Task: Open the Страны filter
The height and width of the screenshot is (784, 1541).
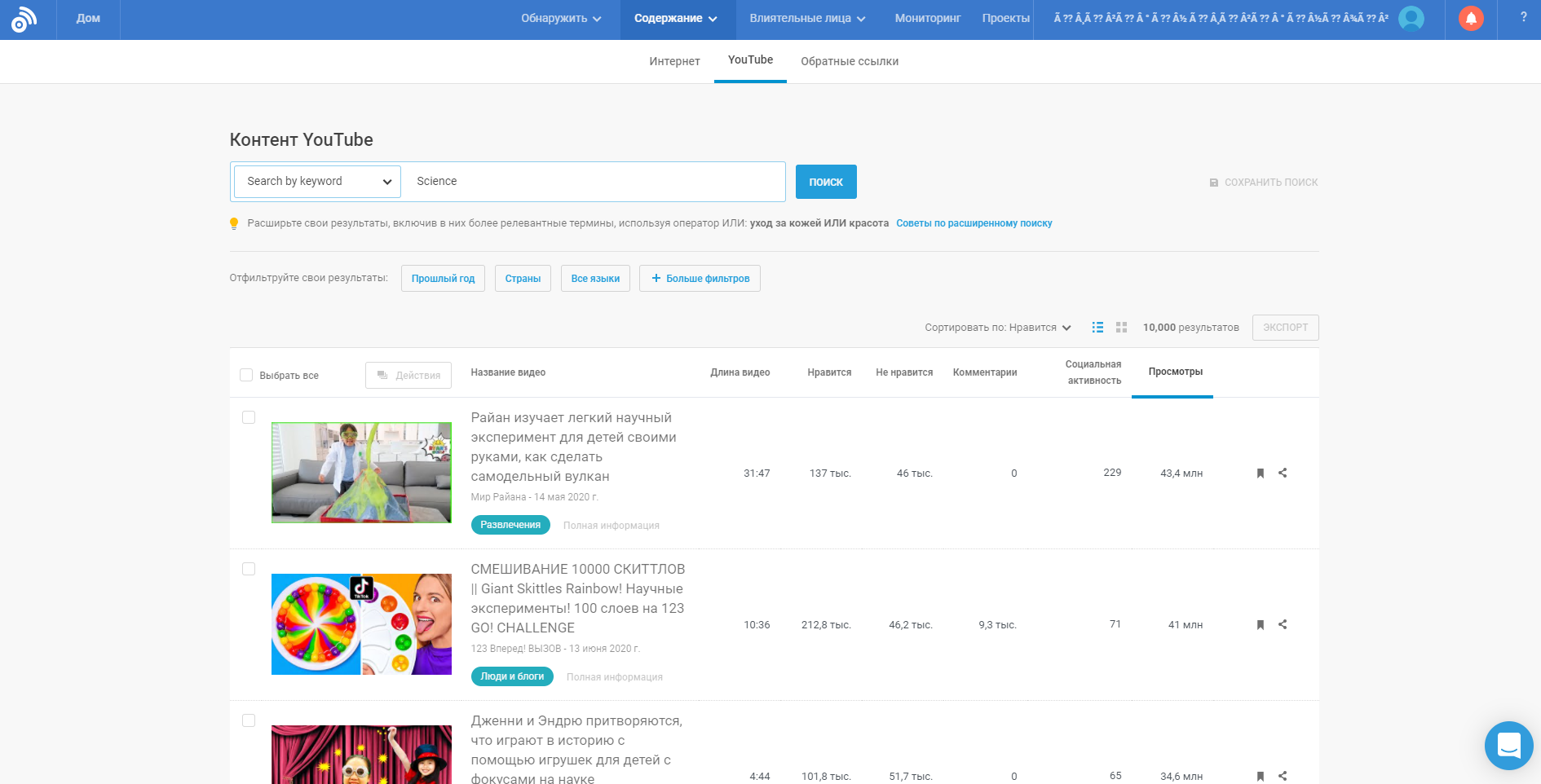Action: 523,278
